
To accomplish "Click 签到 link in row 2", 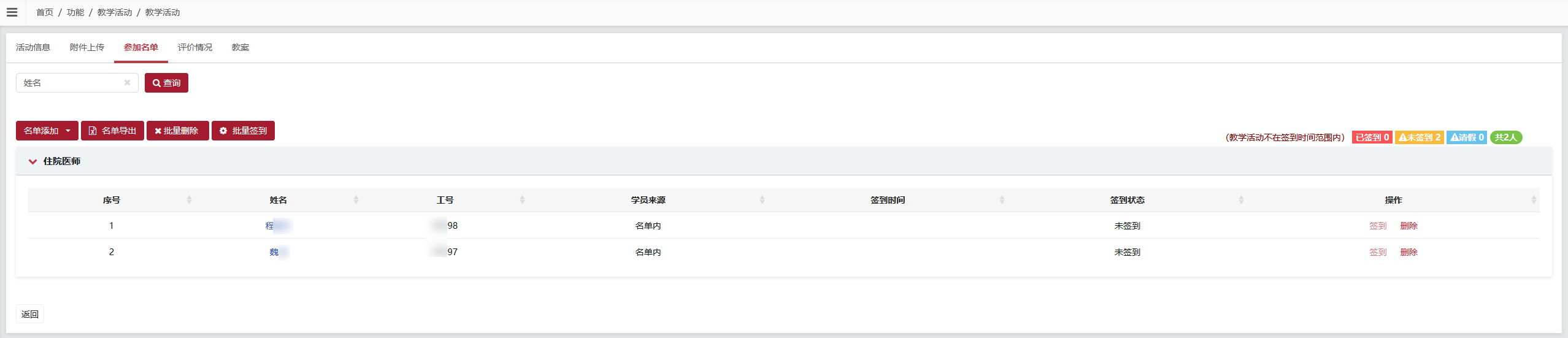I will click(x=1378, y=252).
